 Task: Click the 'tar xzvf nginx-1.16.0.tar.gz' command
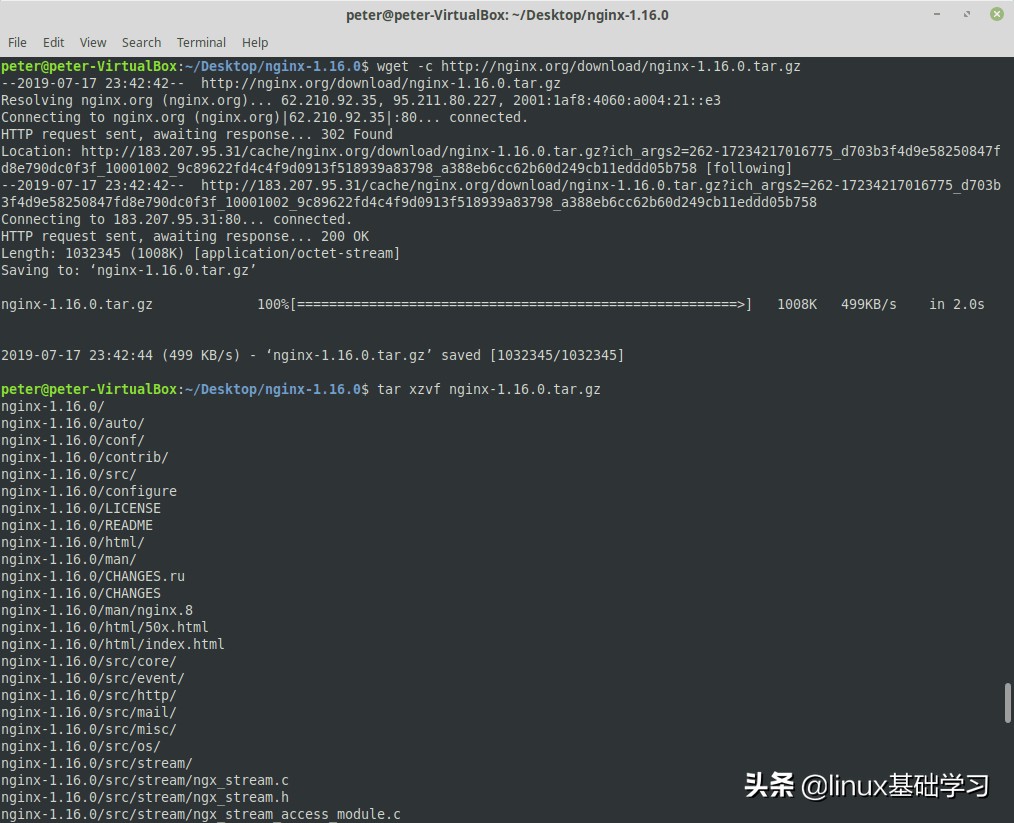pos(489,389)
